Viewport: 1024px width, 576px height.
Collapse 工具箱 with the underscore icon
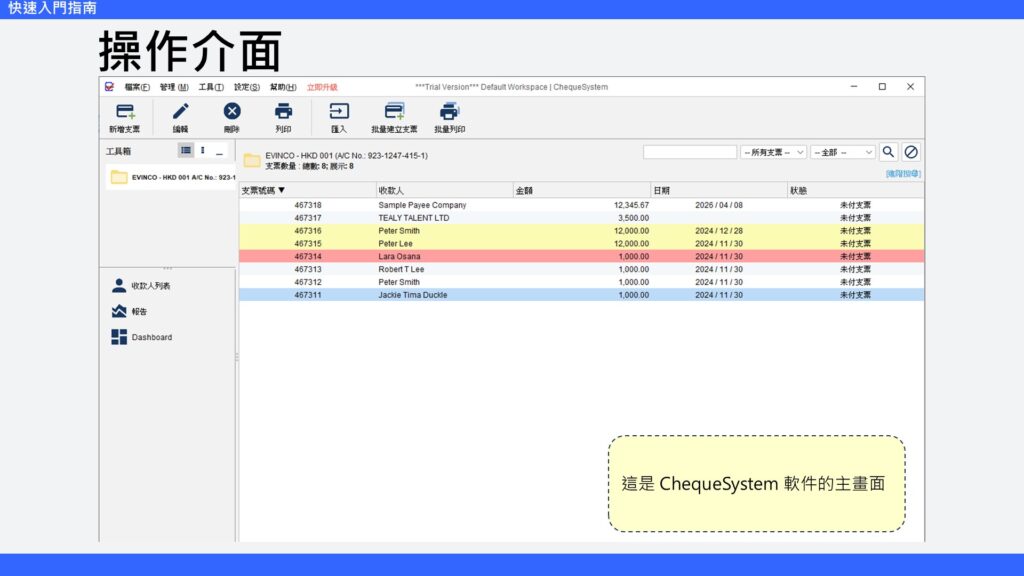(219, 152)
